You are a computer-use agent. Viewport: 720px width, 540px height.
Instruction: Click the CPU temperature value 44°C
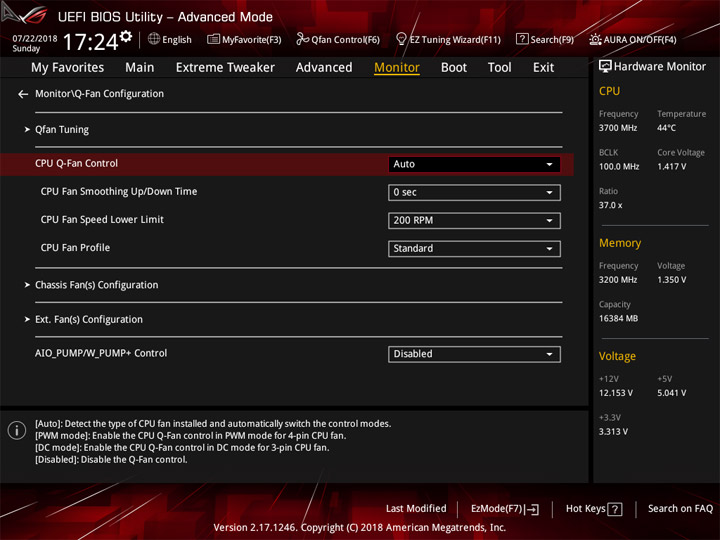coord(666,128)
